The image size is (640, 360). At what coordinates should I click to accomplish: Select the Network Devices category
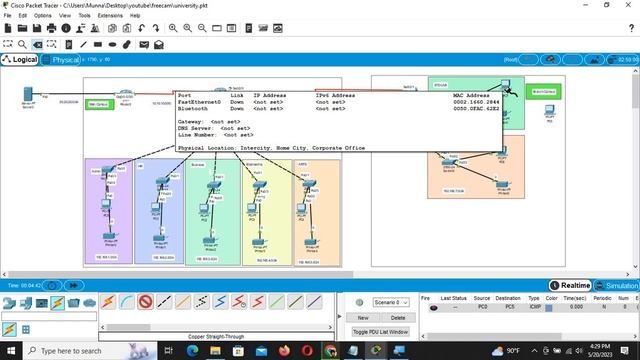pyautogui.click(x=9, y=303)
